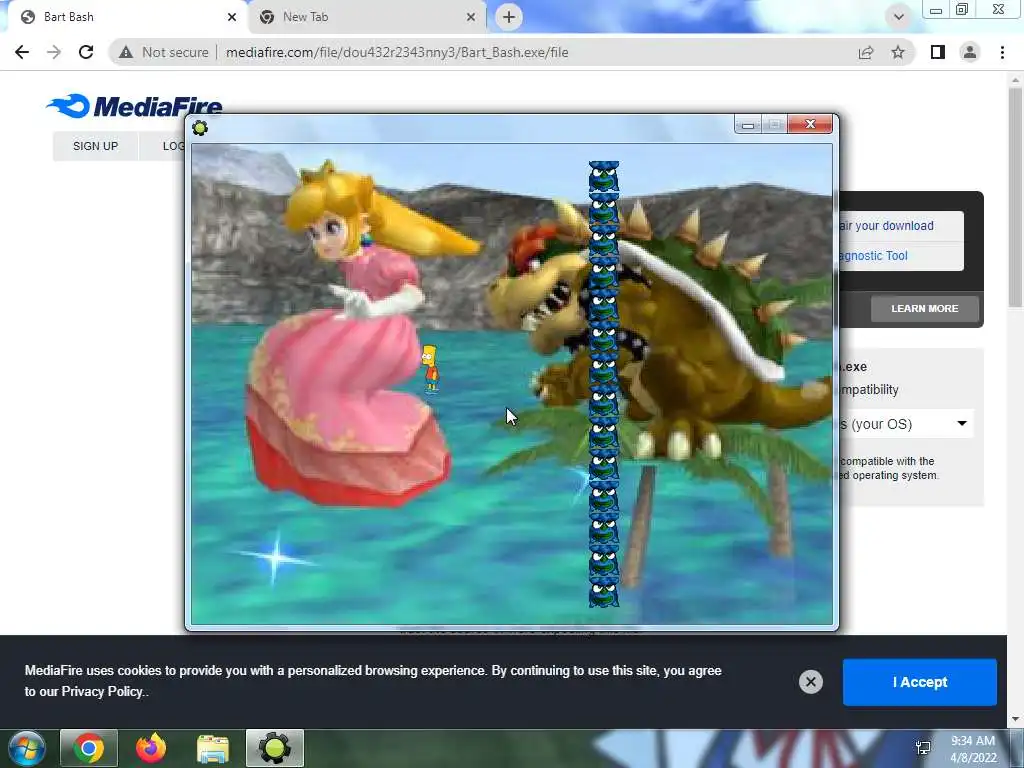Open the Diagnostic Tool link

(x=874, y=256)
